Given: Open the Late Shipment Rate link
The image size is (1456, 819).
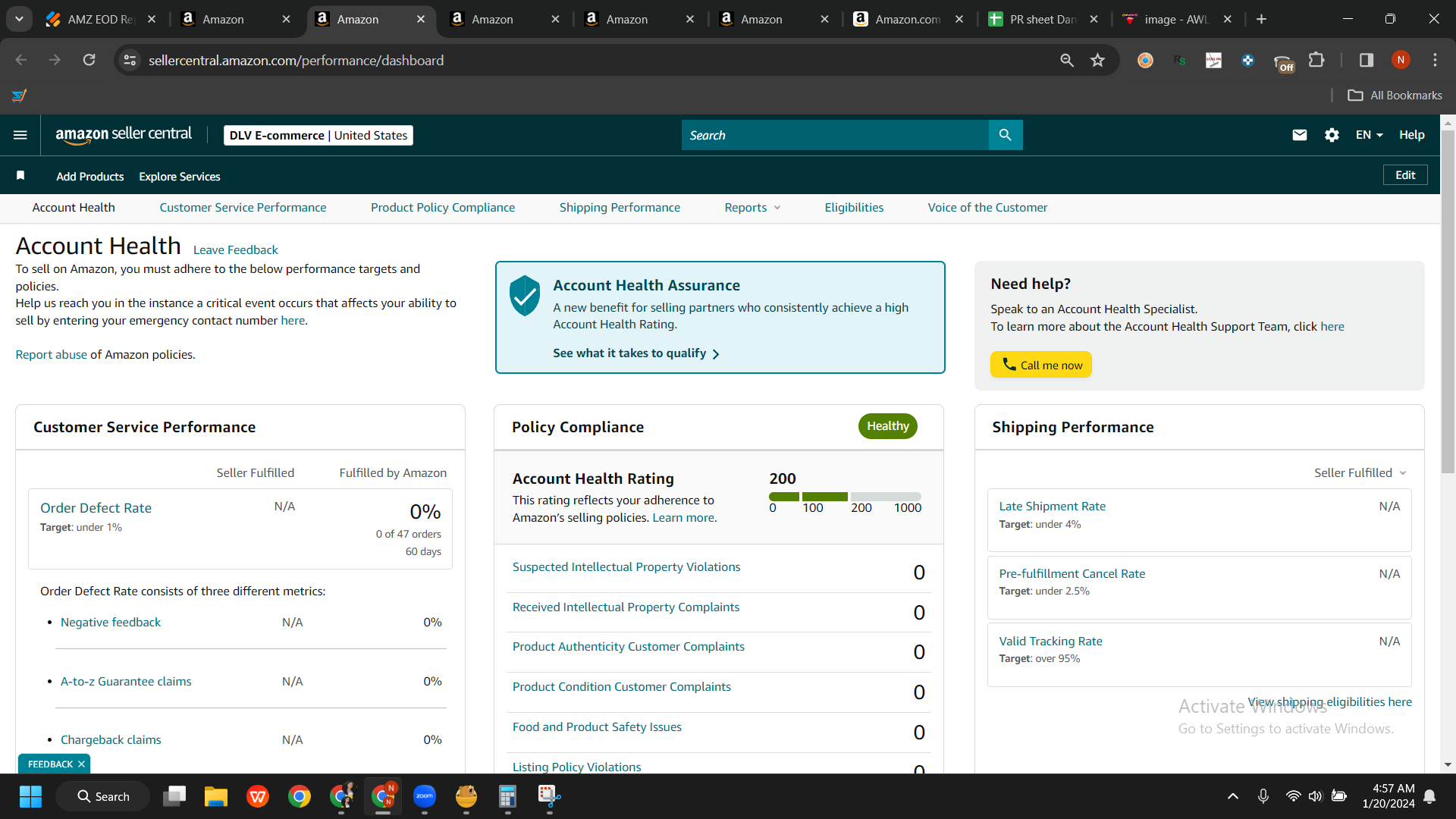Looking at the screenshot, I should [1053, 507].
